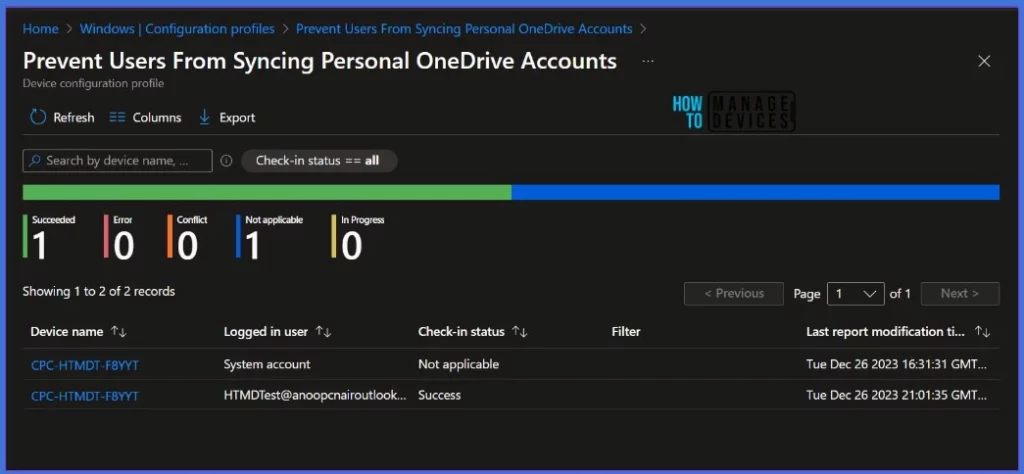Screen dimensions: 1024x474
Task: Open the Columns chooser
Action: (145, 118)
